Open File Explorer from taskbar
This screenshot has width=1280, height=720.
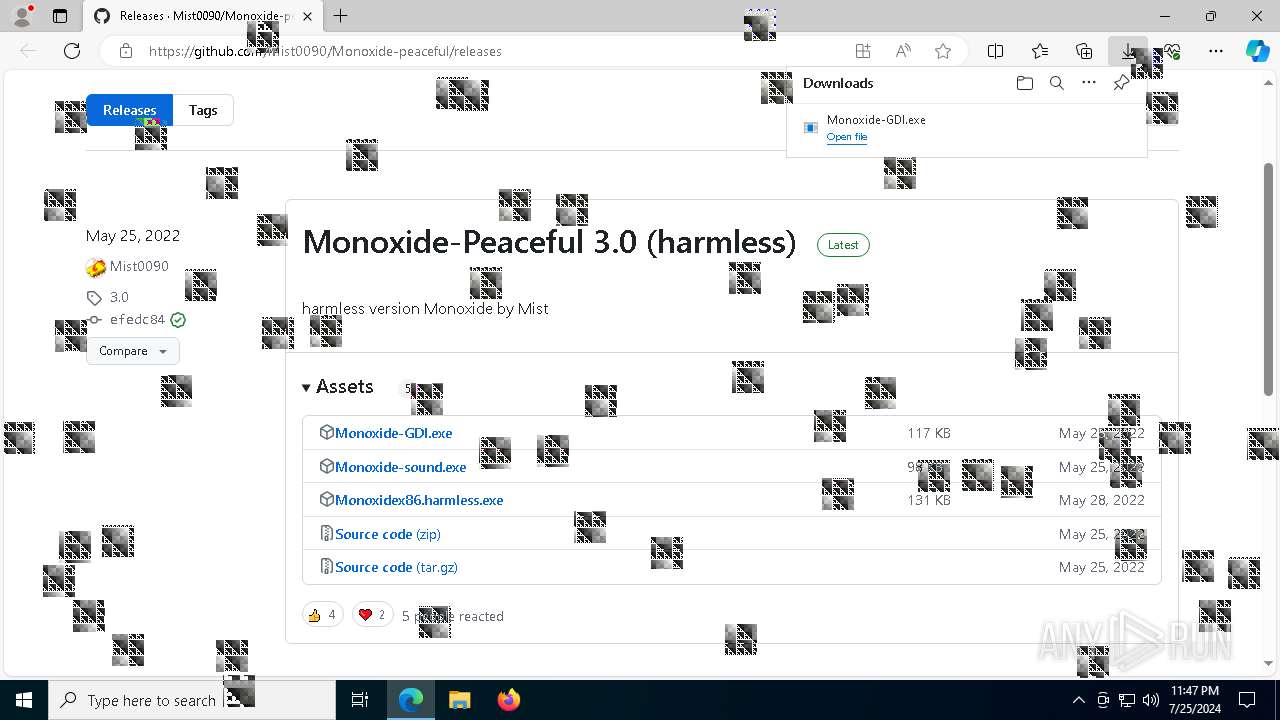coord(459,700)
